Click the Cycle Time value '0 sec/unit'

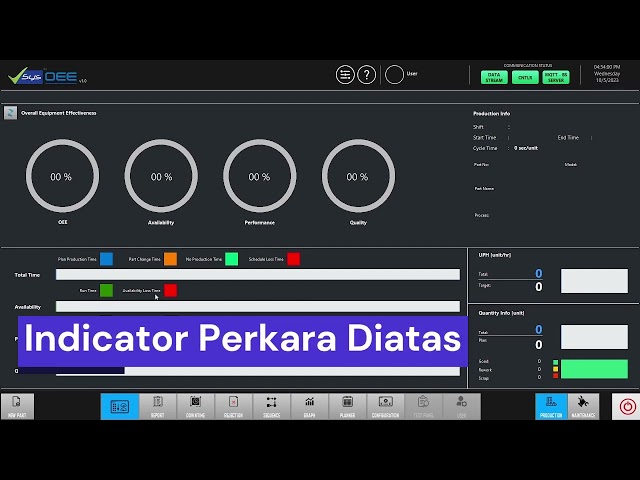click(526, 148)
